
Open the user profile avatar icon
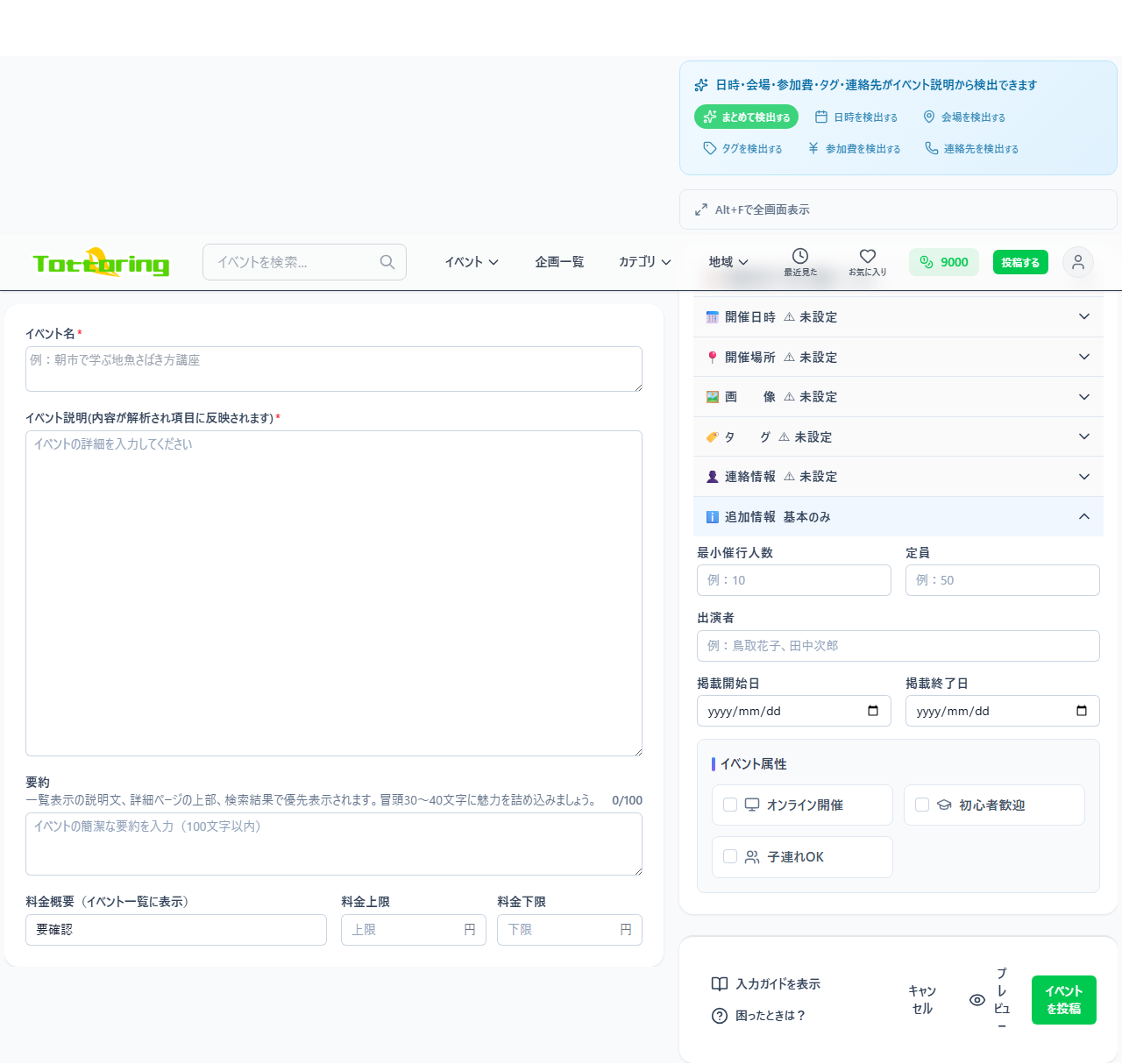[x=1078, y=262]
